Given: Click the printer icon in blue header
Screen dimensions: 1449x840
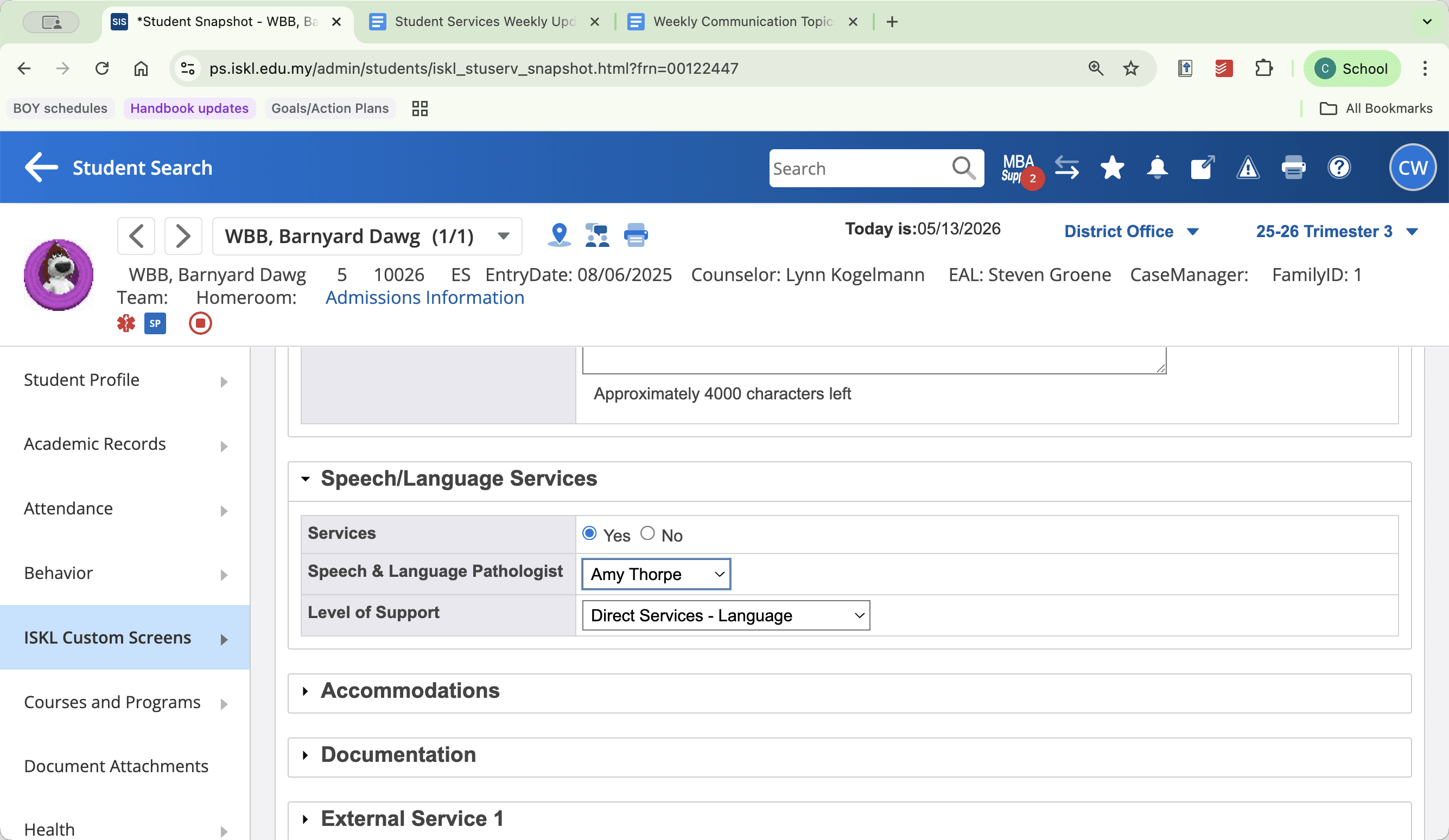Looking at the screenshot, I should pos(1293,168).
